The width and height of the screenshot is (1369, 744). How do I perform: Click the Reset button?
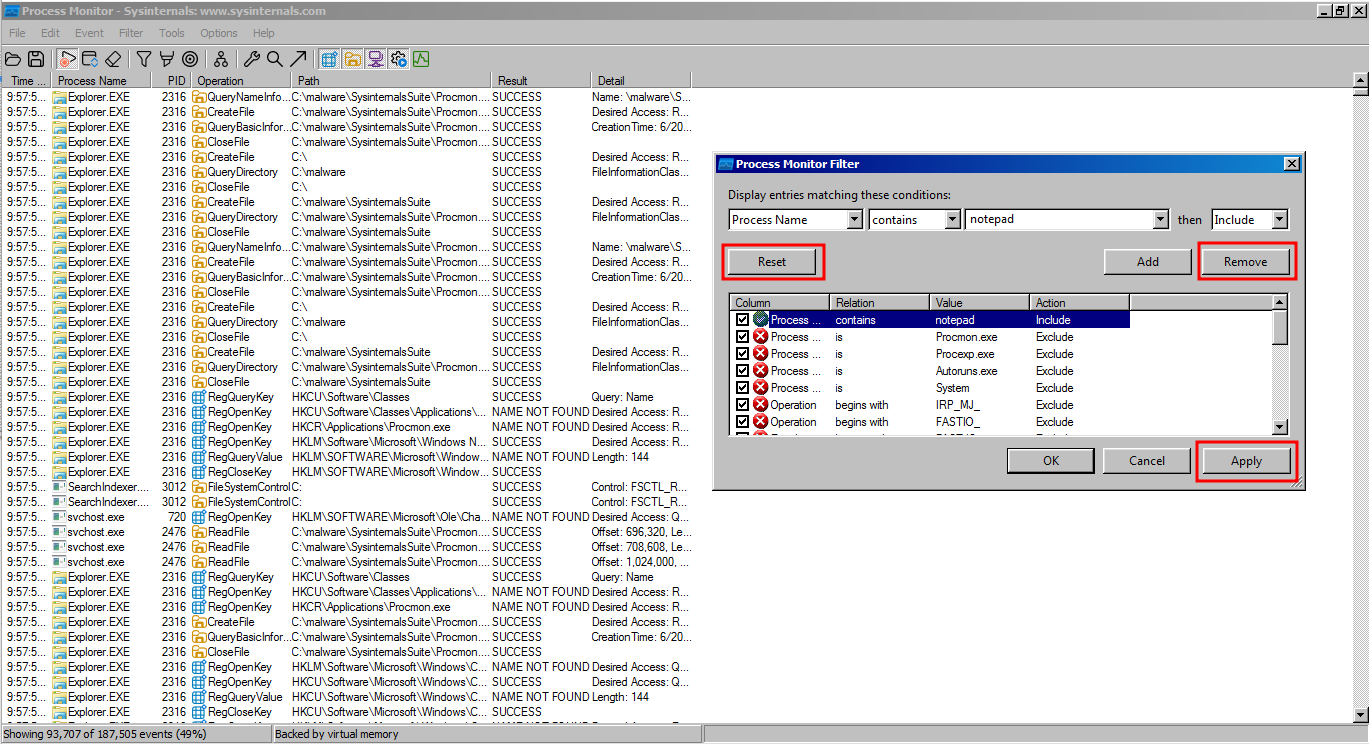click(x=772, y=262)
